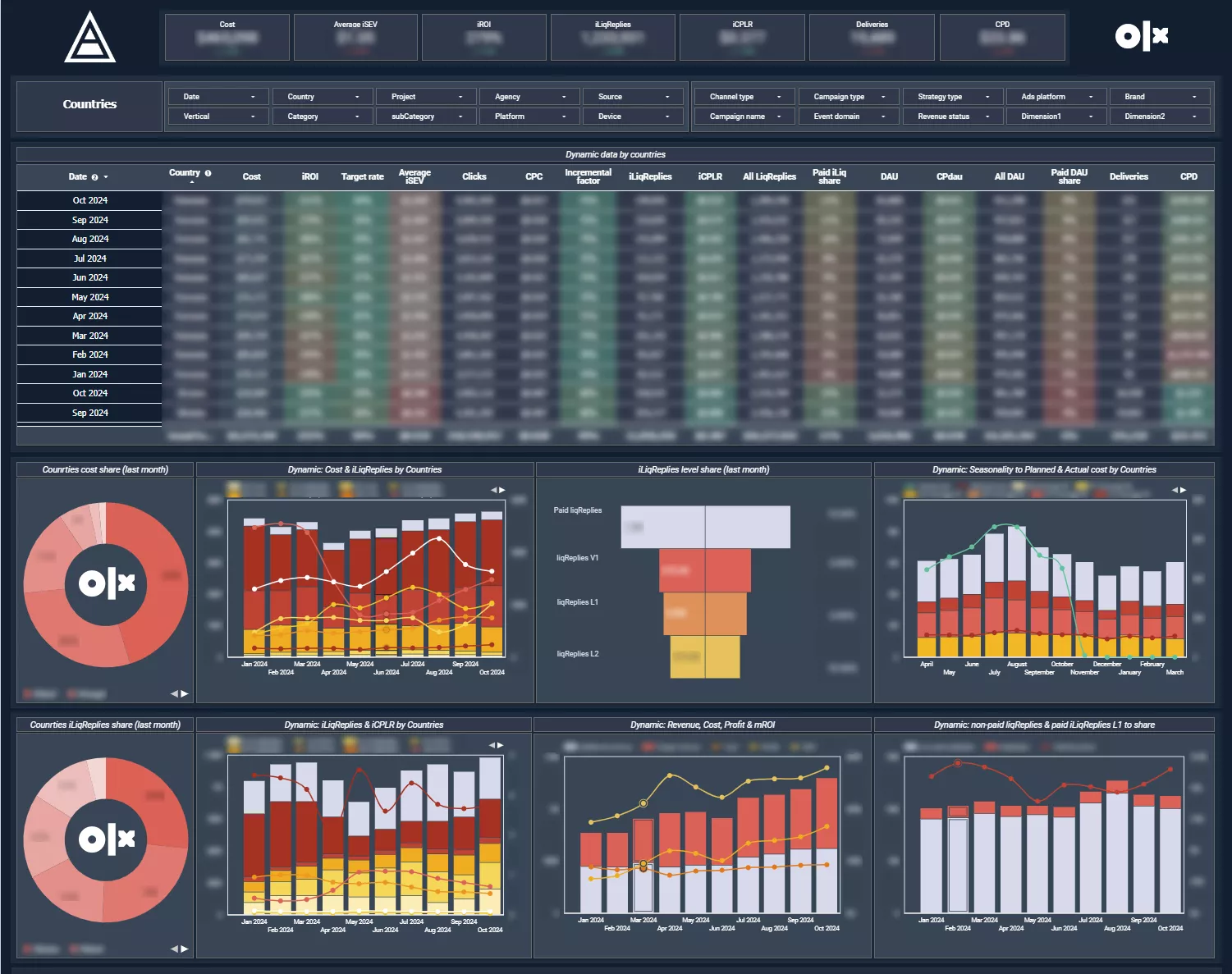Select the iLiqReplies KPI card at top
1232x974 pixels.
[613, 38]
